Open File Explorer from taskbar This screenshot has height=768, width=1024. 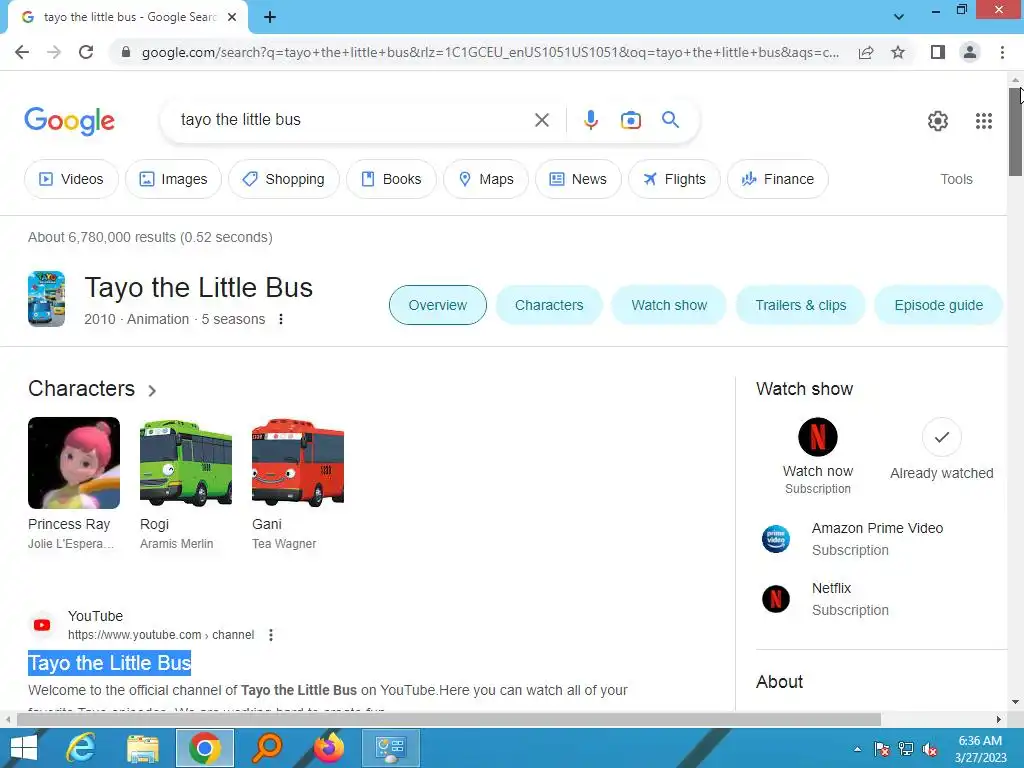pos(143,748)
